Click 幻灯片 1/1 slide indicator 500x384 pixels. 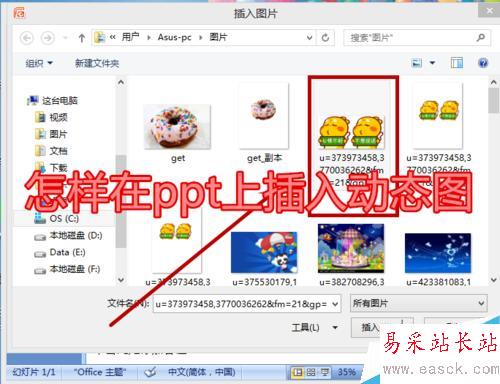click(x=34, y=372)
